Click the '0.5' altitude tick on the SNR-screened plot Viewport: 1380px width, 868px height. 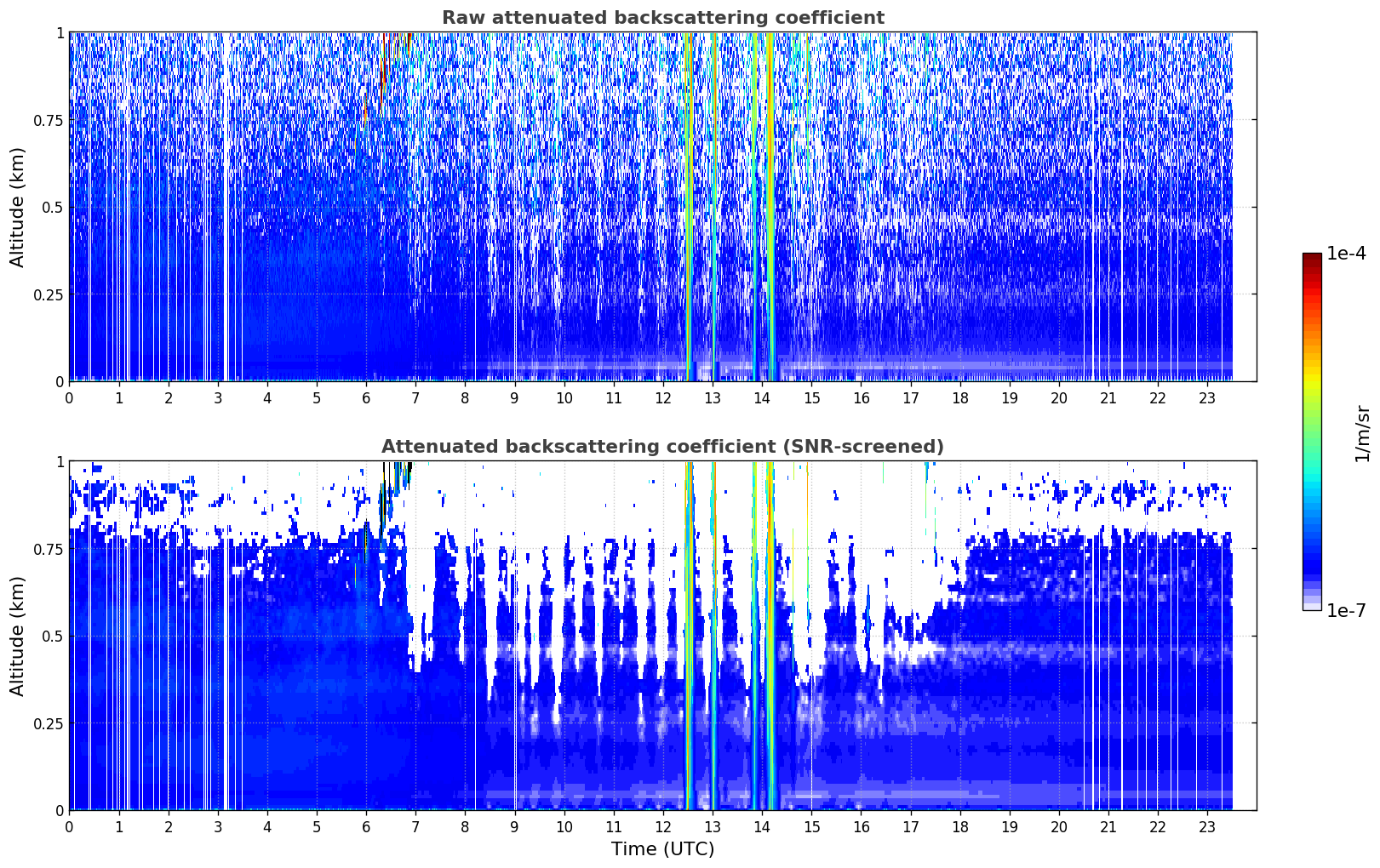(x=54, y=637)
